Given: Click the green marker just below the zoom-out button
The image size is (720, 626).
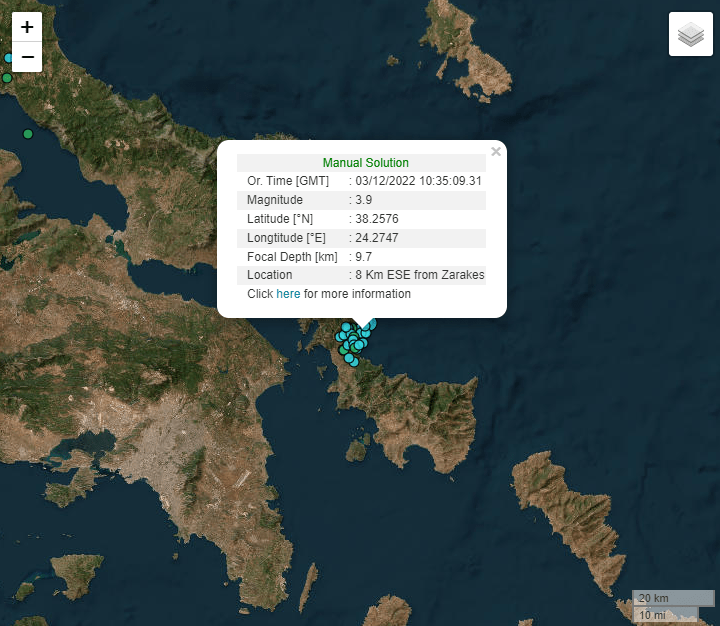Looking at the screenshot, I should coord(7,77).
